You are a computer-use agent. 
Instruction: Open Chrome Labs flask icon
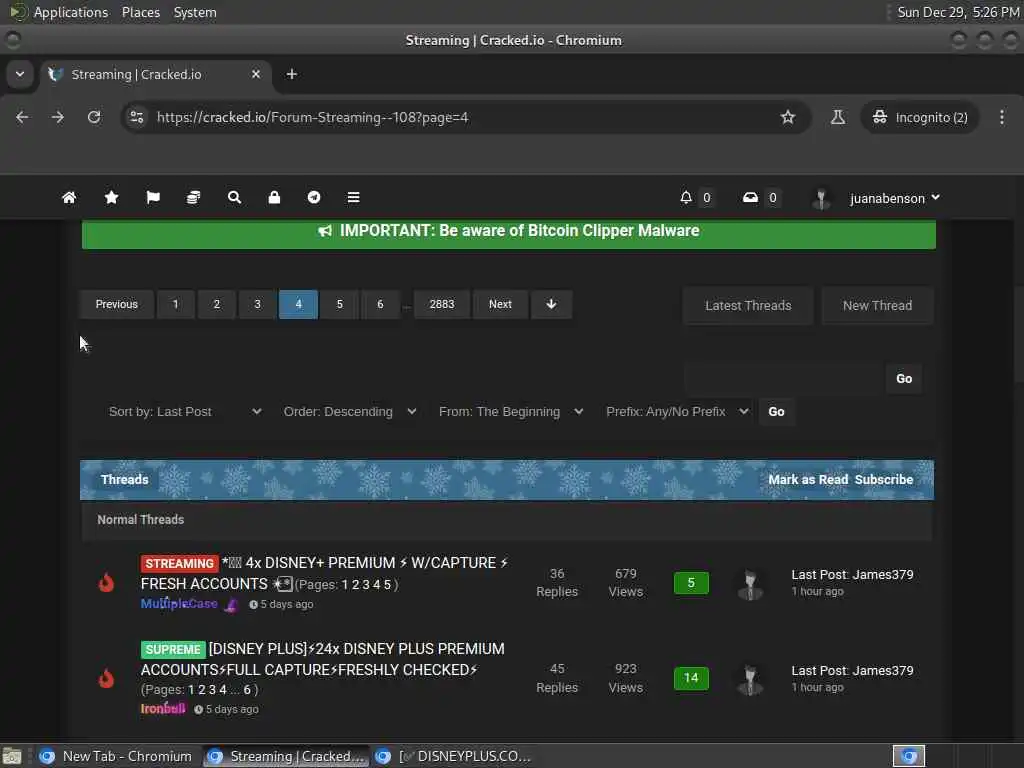point(838,117)
